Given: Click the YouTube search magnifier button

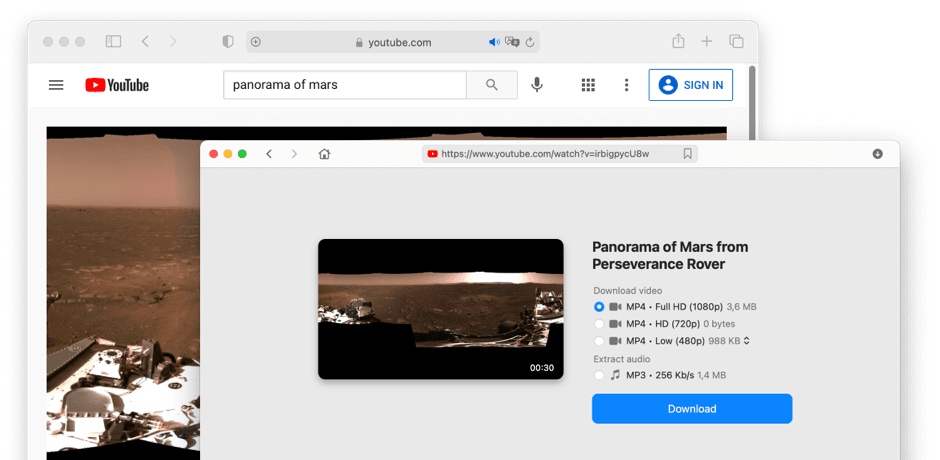Looking at the screenshot, I should (x=492, y=85).
